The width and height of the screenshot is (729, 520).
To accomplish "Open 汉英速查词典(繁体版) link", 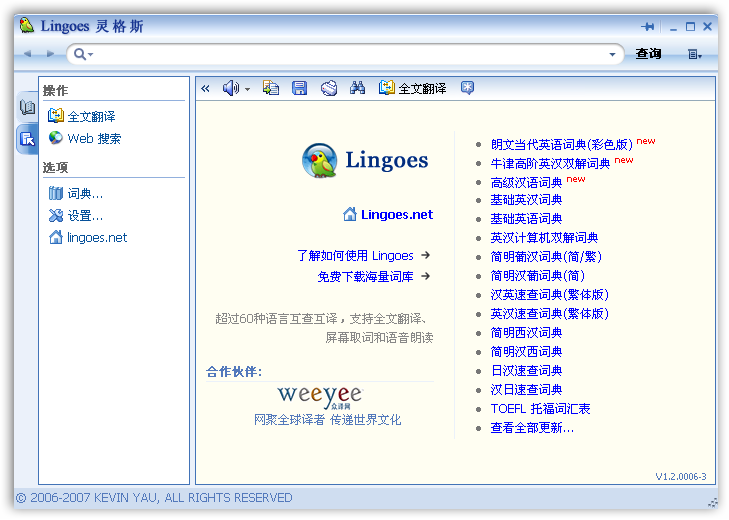I will coord(550,295).
